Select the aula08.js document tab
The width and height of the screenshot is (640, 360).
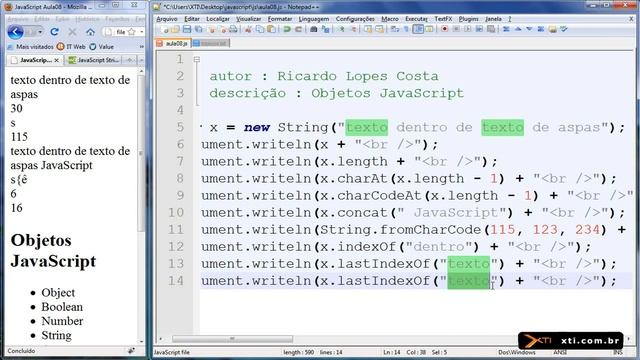(173, 43)
